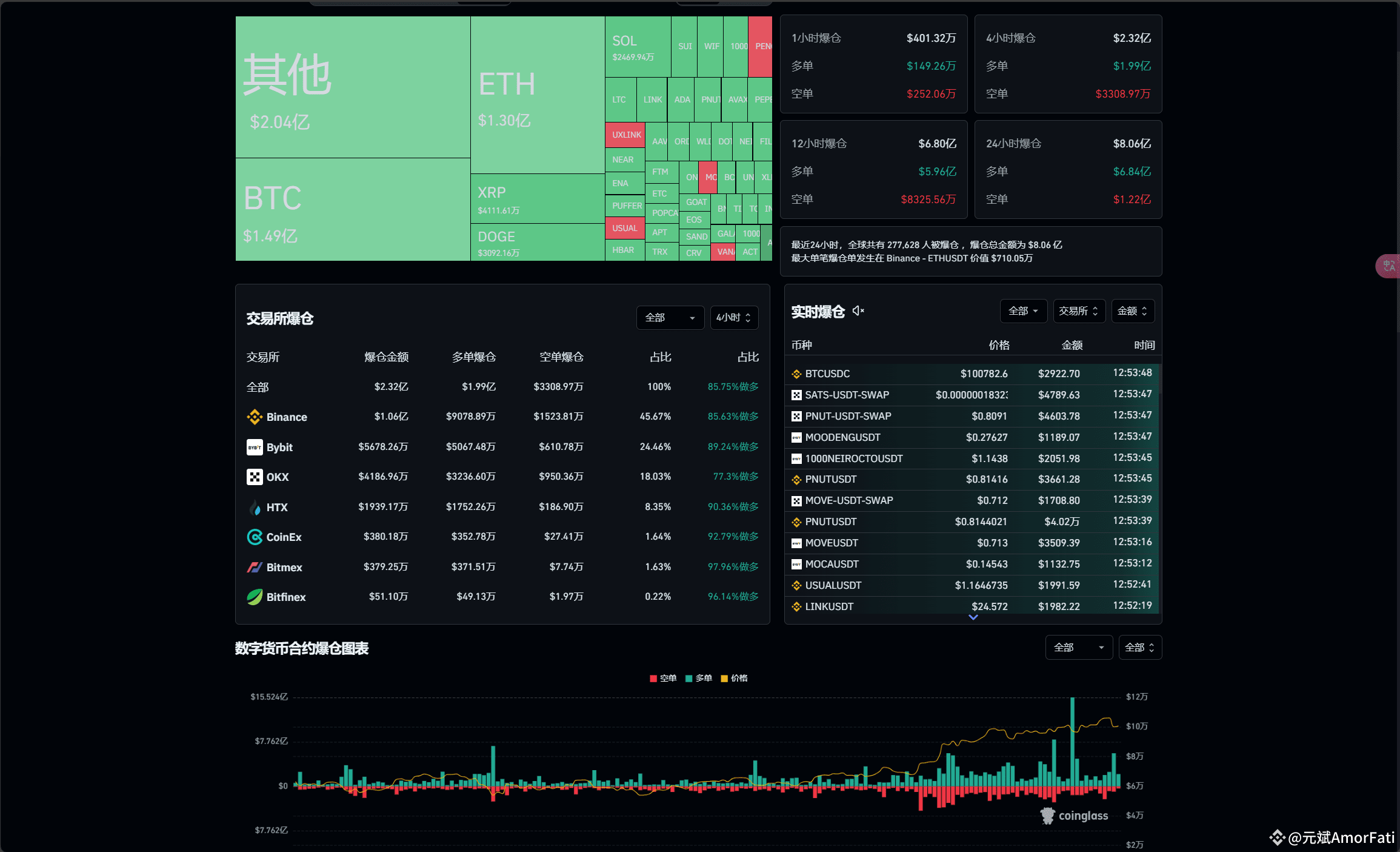Click the Bitmex logo icon
1400x852 pixels.
coord(255,568)
